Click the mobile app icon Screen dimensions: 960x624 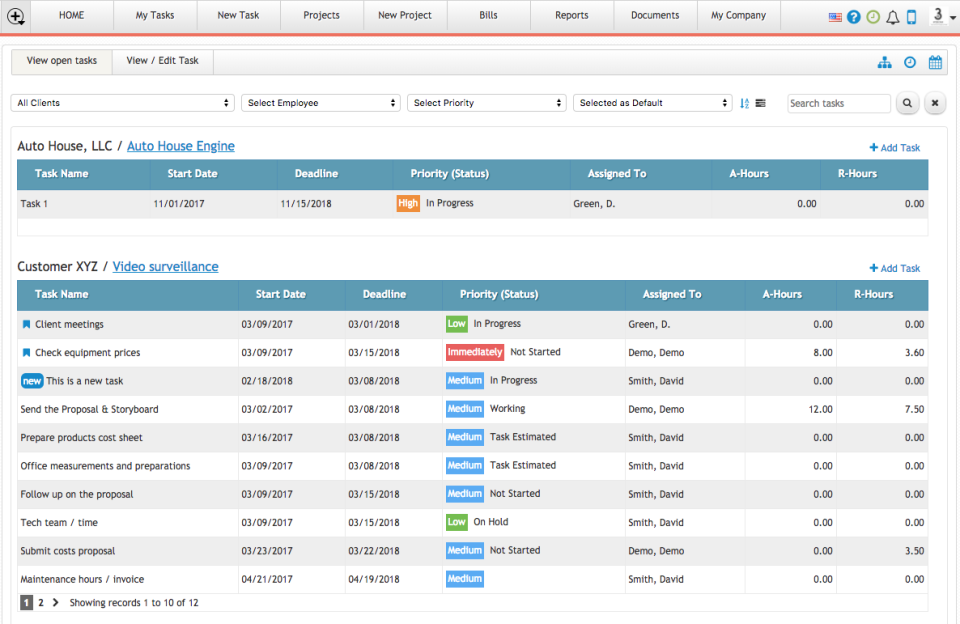click(911, 16)
